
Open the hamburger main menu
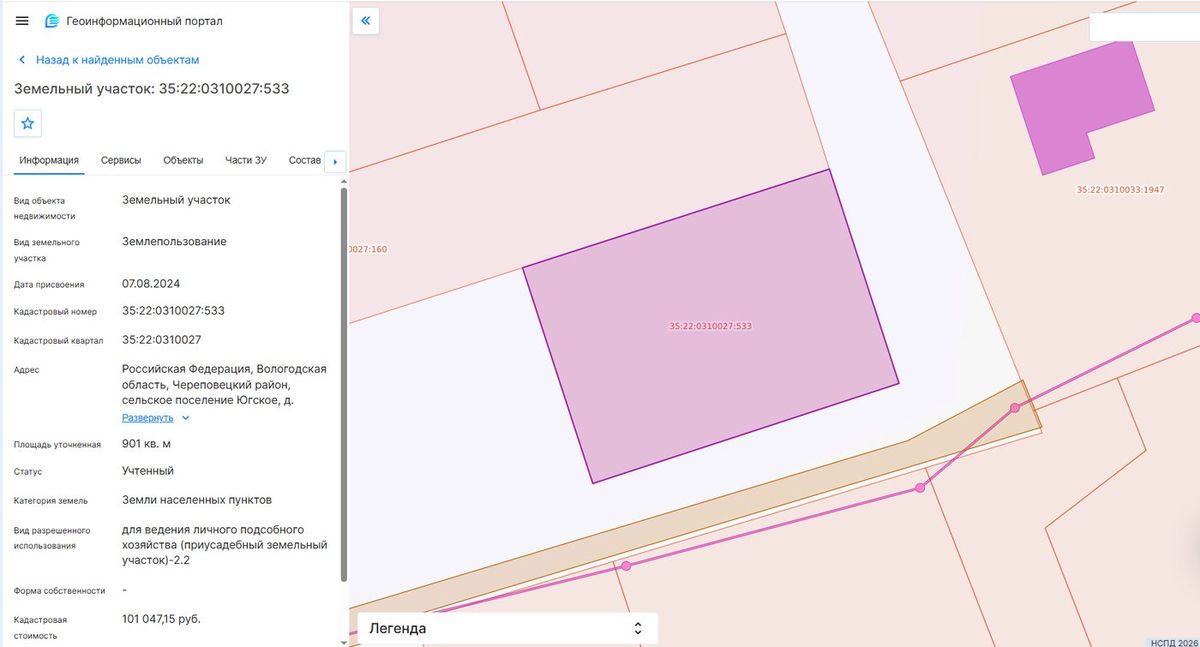[x=22, y=21]
